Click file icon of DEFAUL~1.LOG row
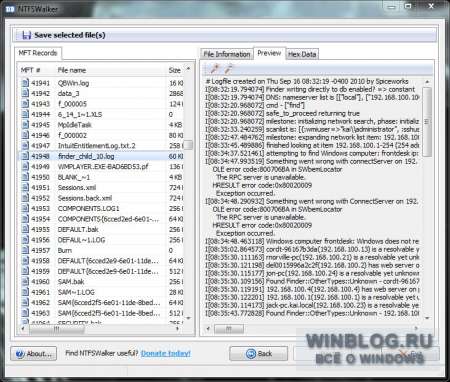The image size is (450, 382). [25, 240]
